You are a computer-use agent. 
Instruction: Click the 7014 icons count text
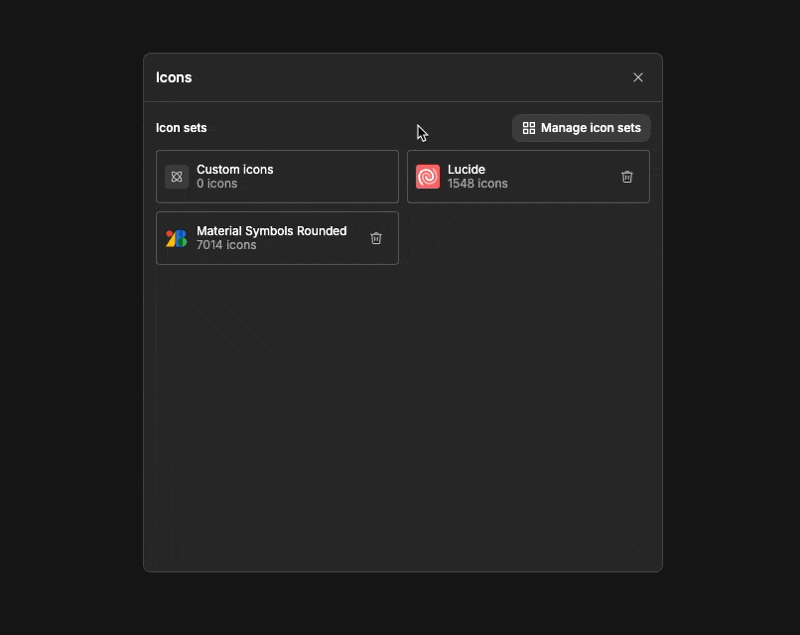point(226,245)
